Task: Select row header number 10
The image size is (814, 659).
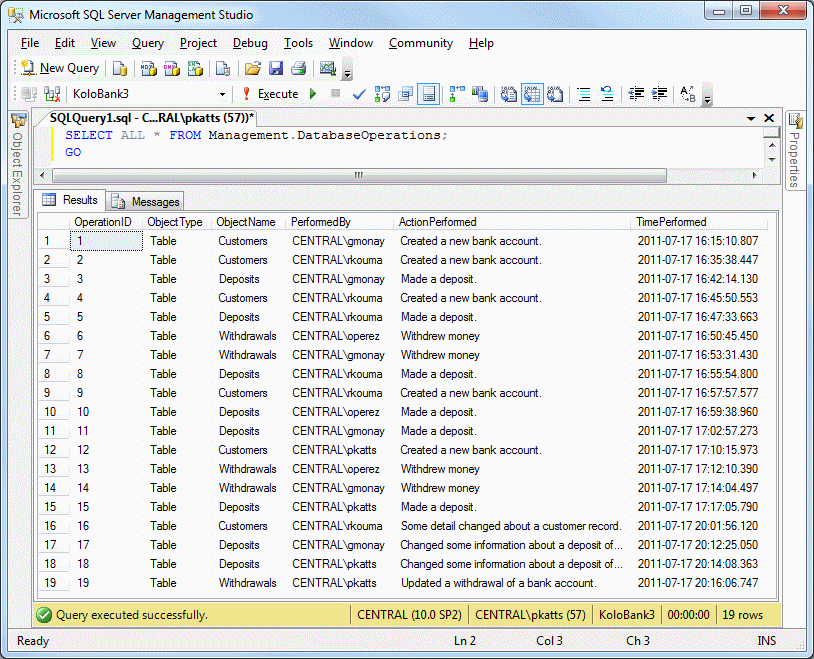Action: 53,412
